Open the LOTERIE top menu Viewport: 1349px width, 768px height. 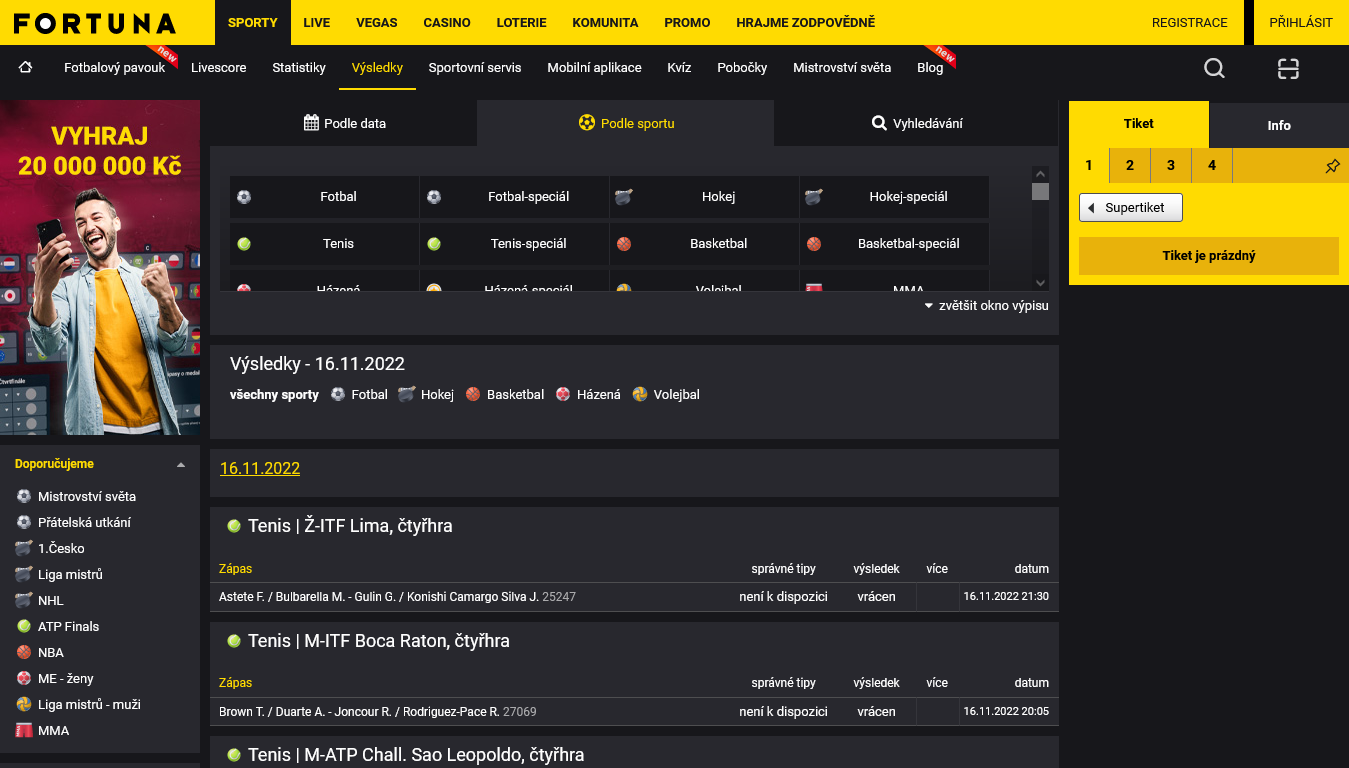click(522, 22)
